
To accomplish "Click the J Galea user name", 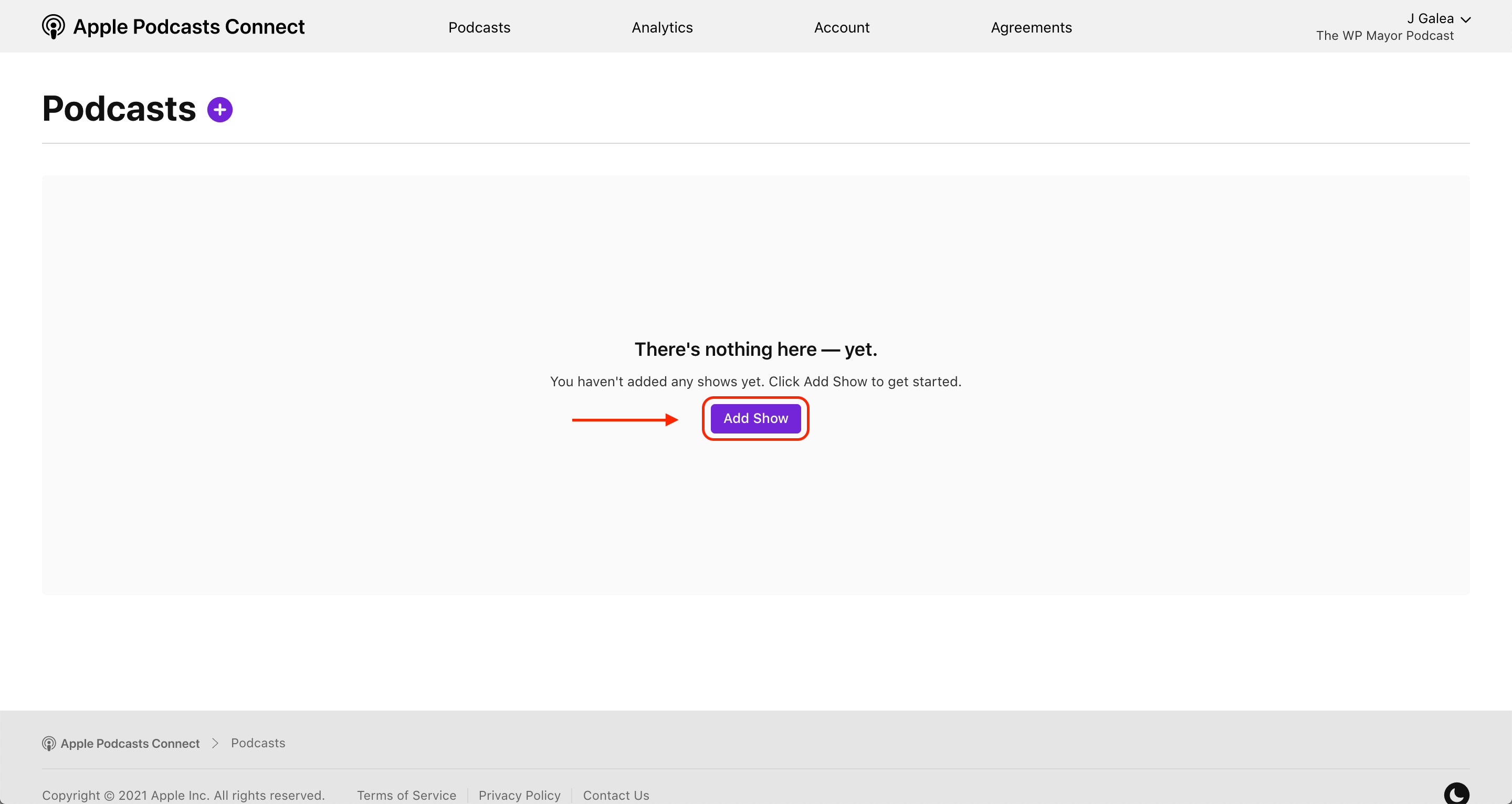I will coord(1430,19).
